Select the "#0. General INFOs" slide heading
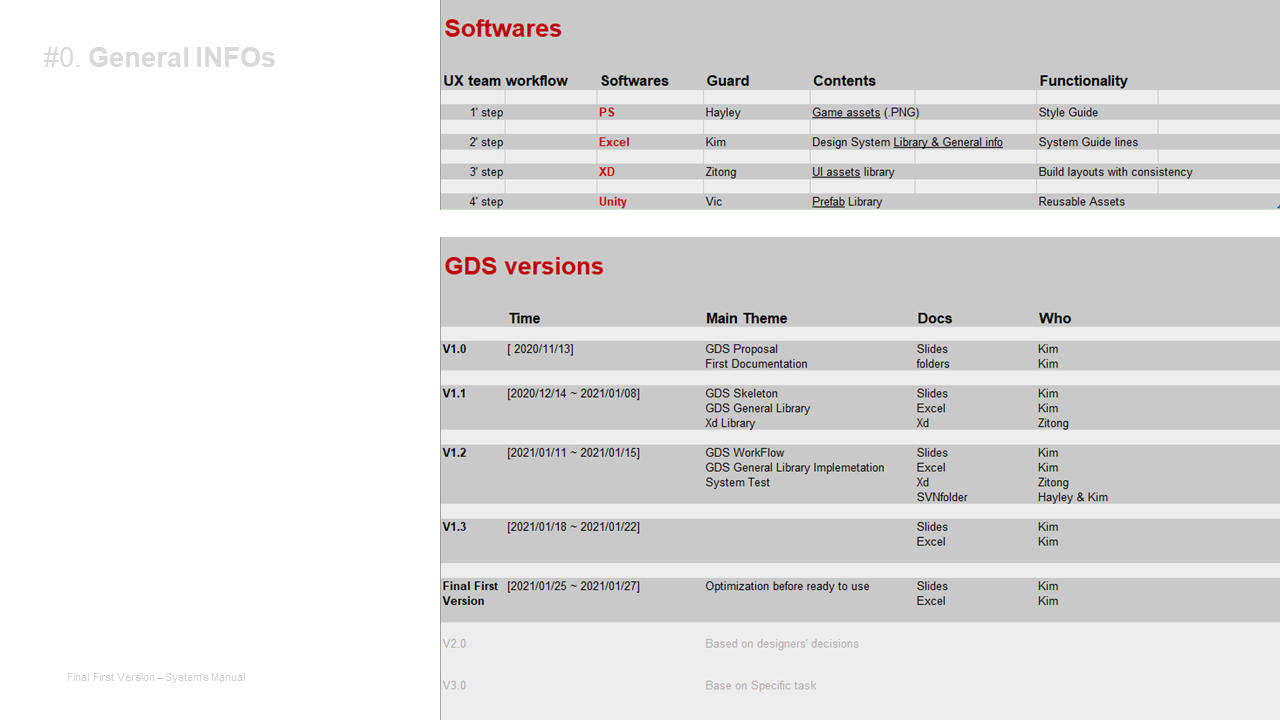 (x=159, y=58)
